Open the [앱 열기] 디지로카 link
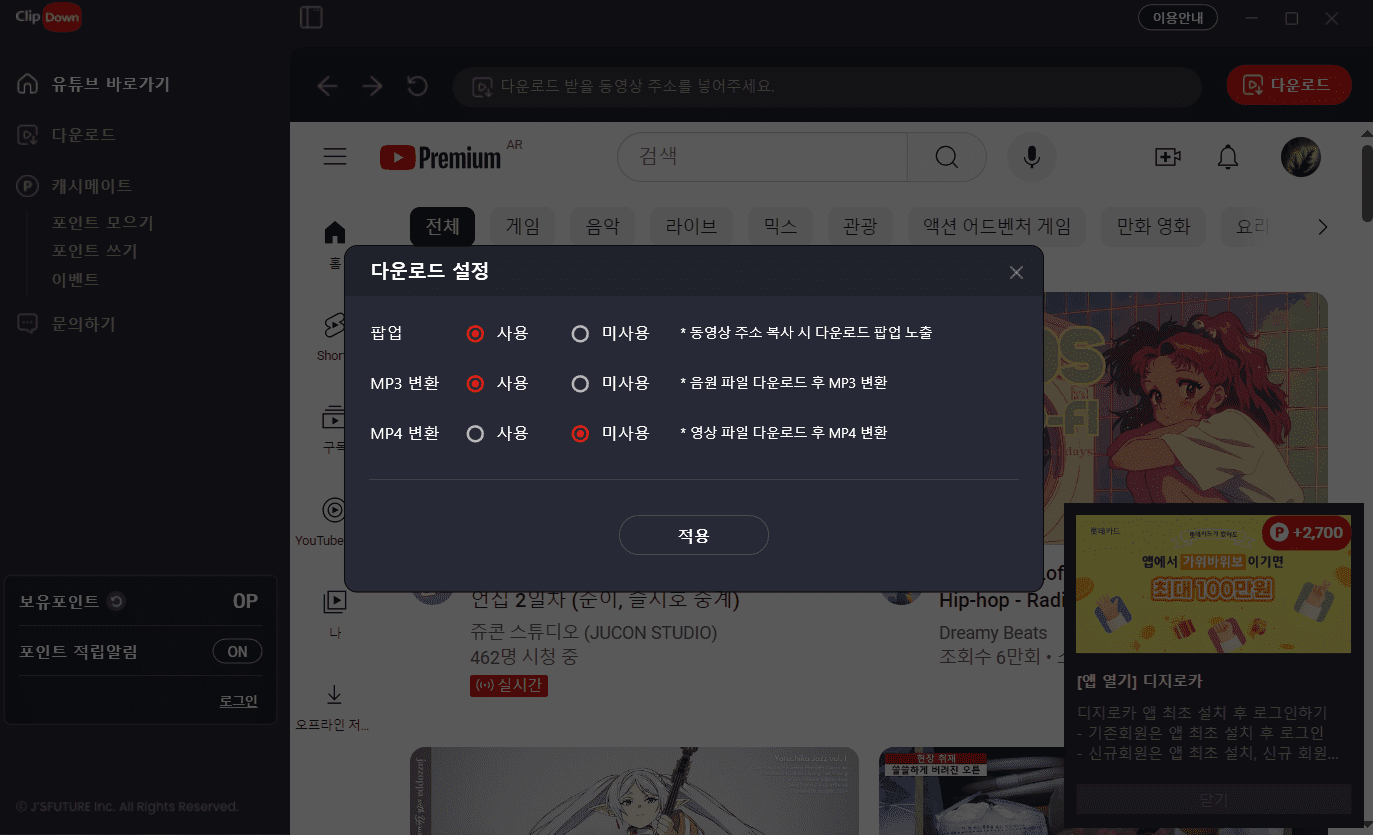1373x835 pixels. point(1140,681)
